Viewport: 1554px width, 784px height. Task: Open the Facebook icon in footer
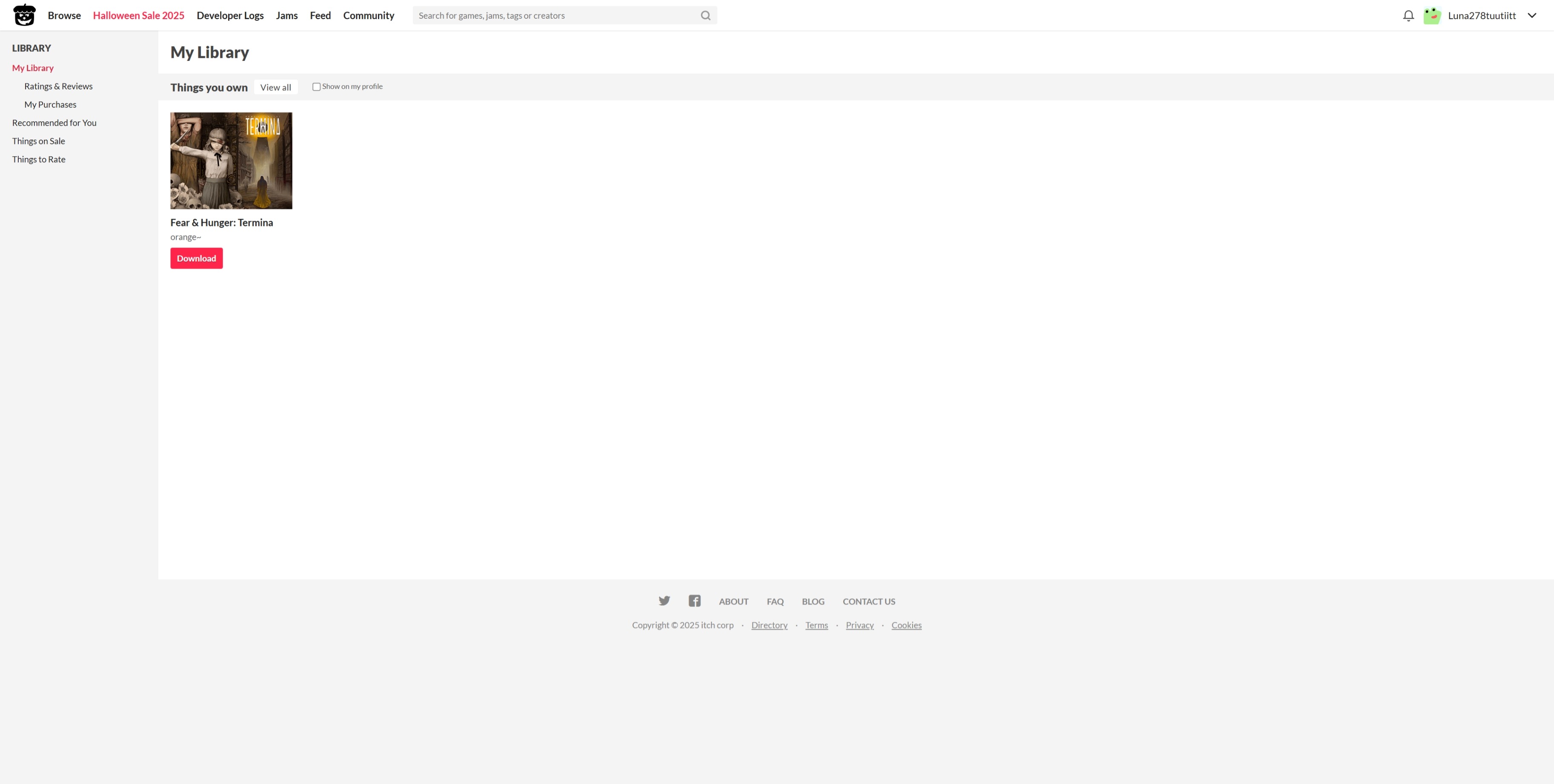[x=694, y=601]
